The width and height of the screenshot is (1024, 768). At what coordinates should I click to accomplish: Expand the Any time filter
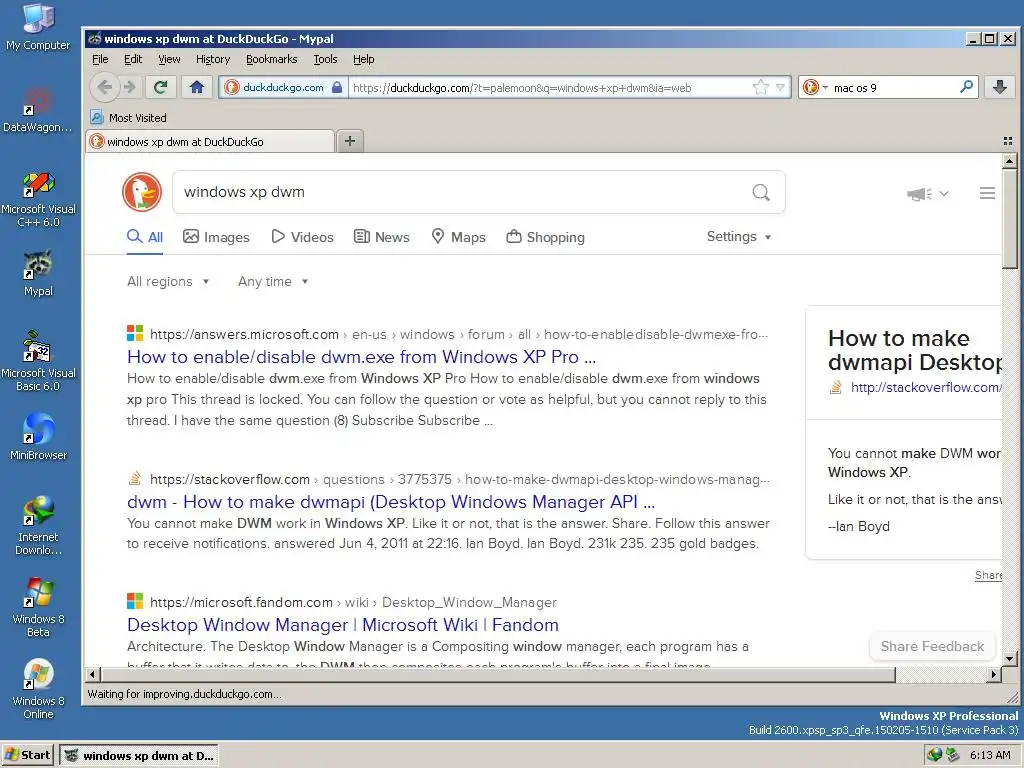[x=272, y=281]
